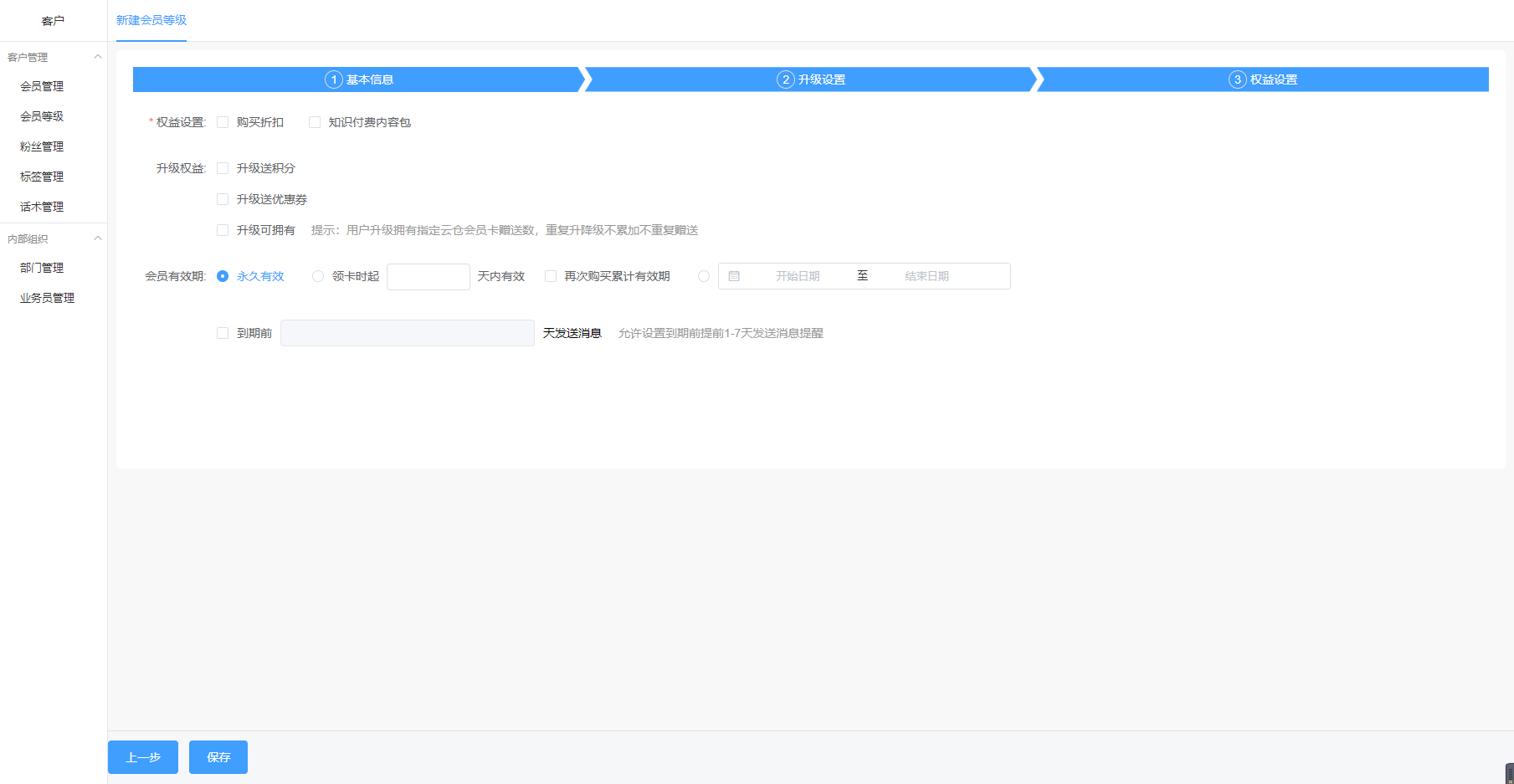Enable the 到期前 reminder checkbox
The image size is (1514, 784).
[x=223, y=333]
